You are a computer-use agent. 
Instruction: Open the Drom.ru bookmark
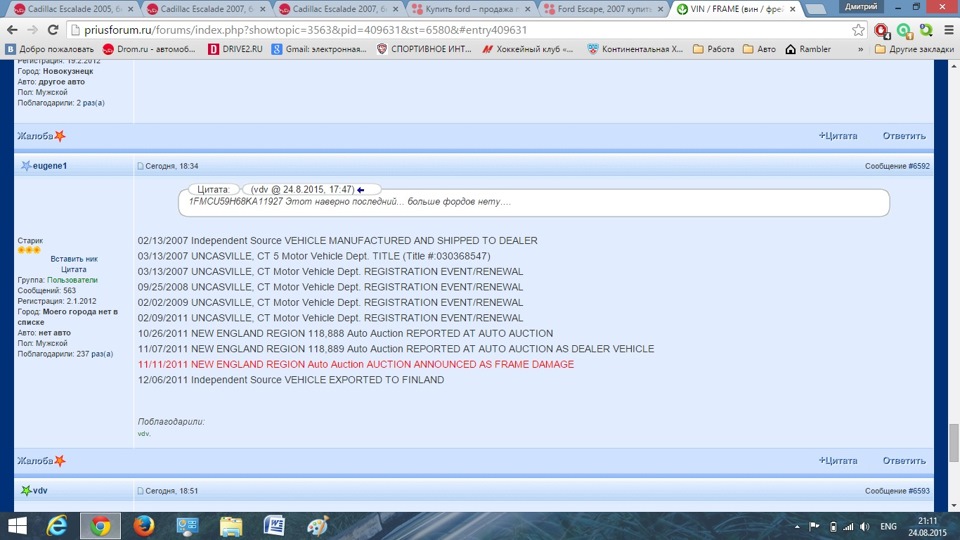(x=149, y=49)
